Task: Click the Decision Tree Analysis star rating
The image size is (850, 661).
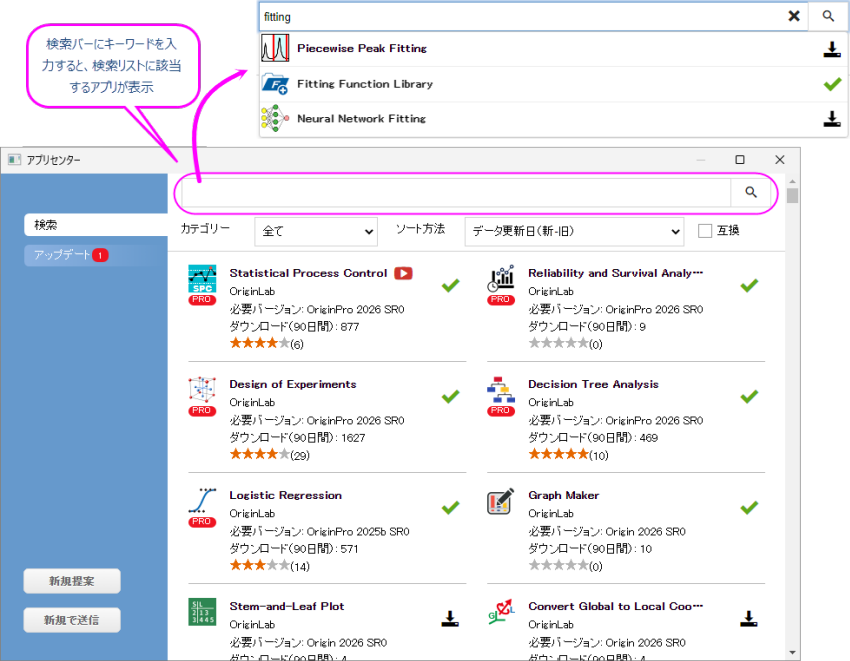Action: 558,454
